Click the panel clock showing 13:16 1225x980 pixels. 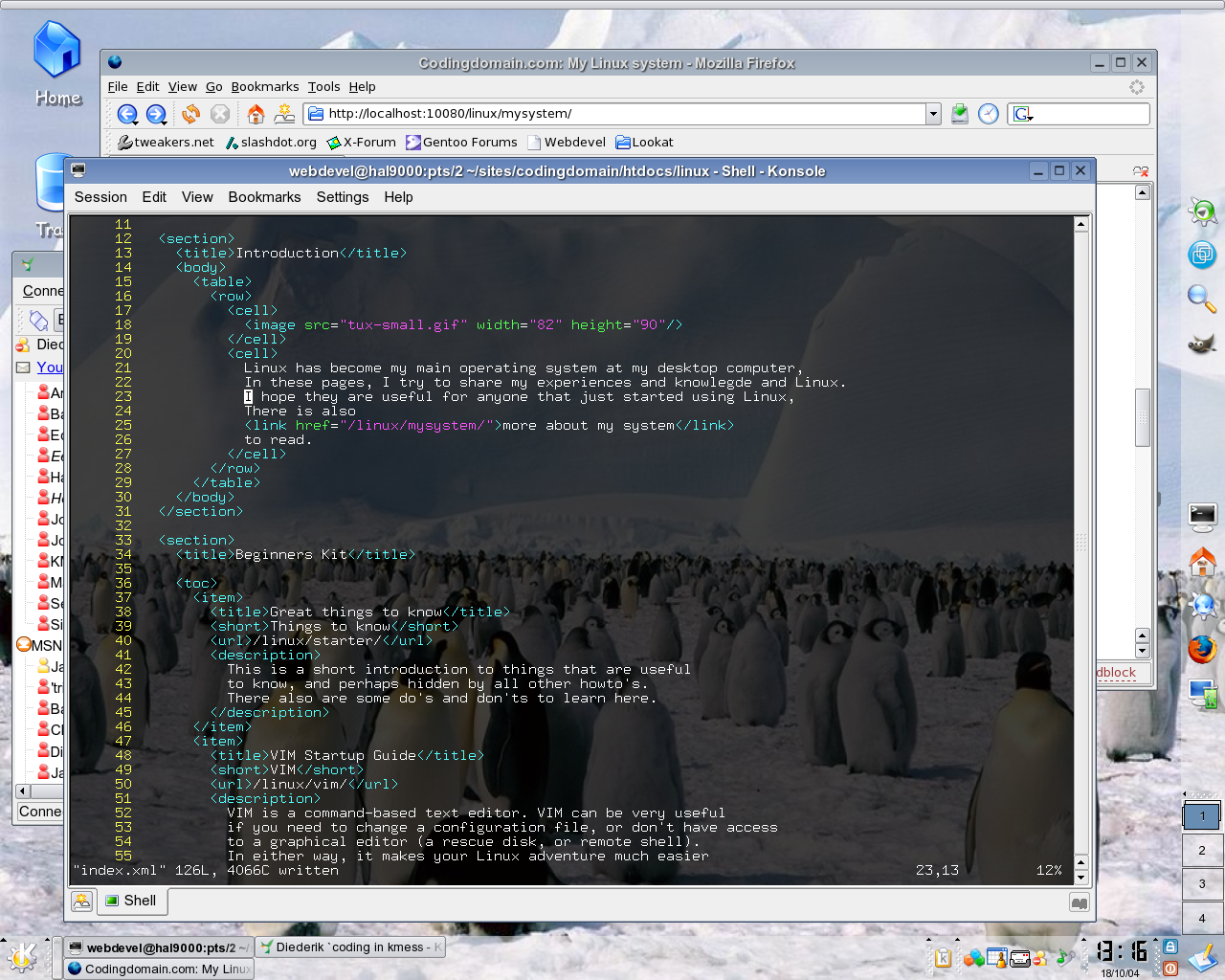[x=1121, y=951]
